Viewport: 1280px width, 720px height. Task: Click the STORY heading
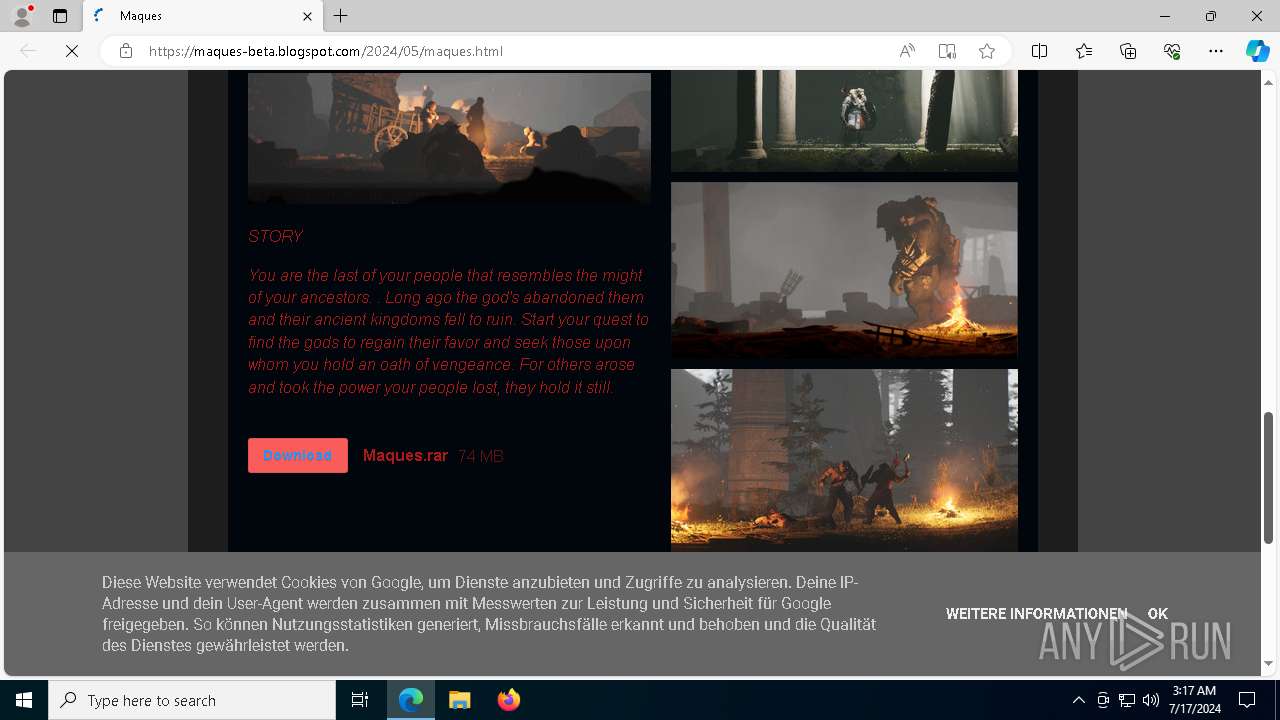(275, 237)
